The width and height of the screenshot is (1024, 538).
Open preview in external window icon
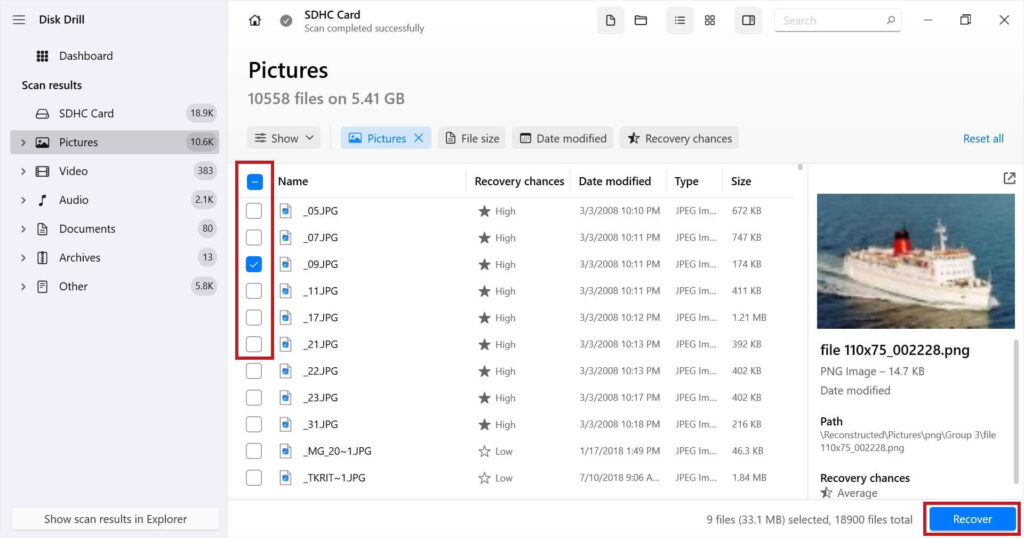coord(1009,178)
